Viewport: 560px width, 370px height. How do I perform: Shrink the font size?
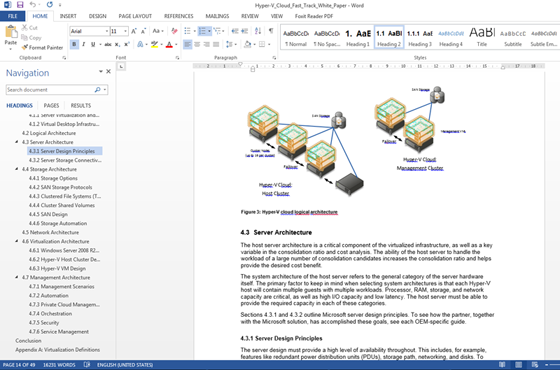coord(143,31)
